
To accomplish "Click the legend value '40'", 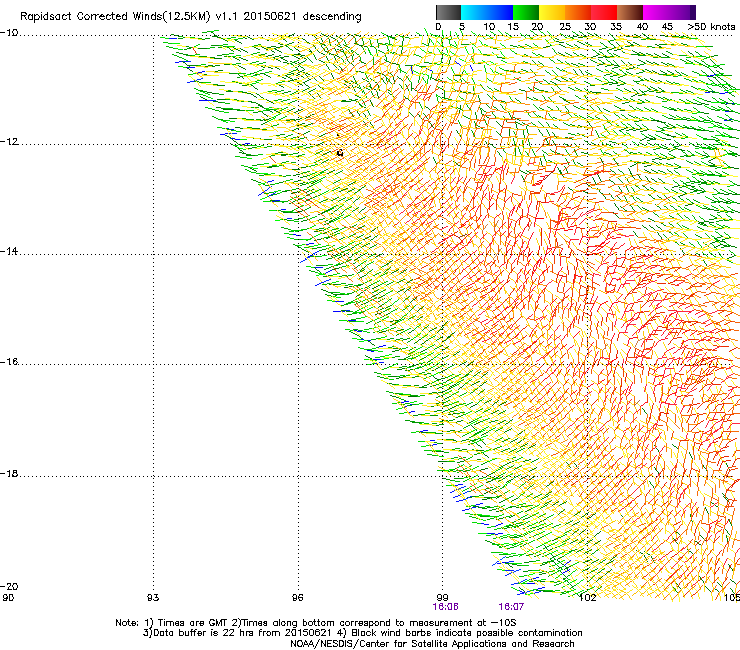I will (642, 27).
